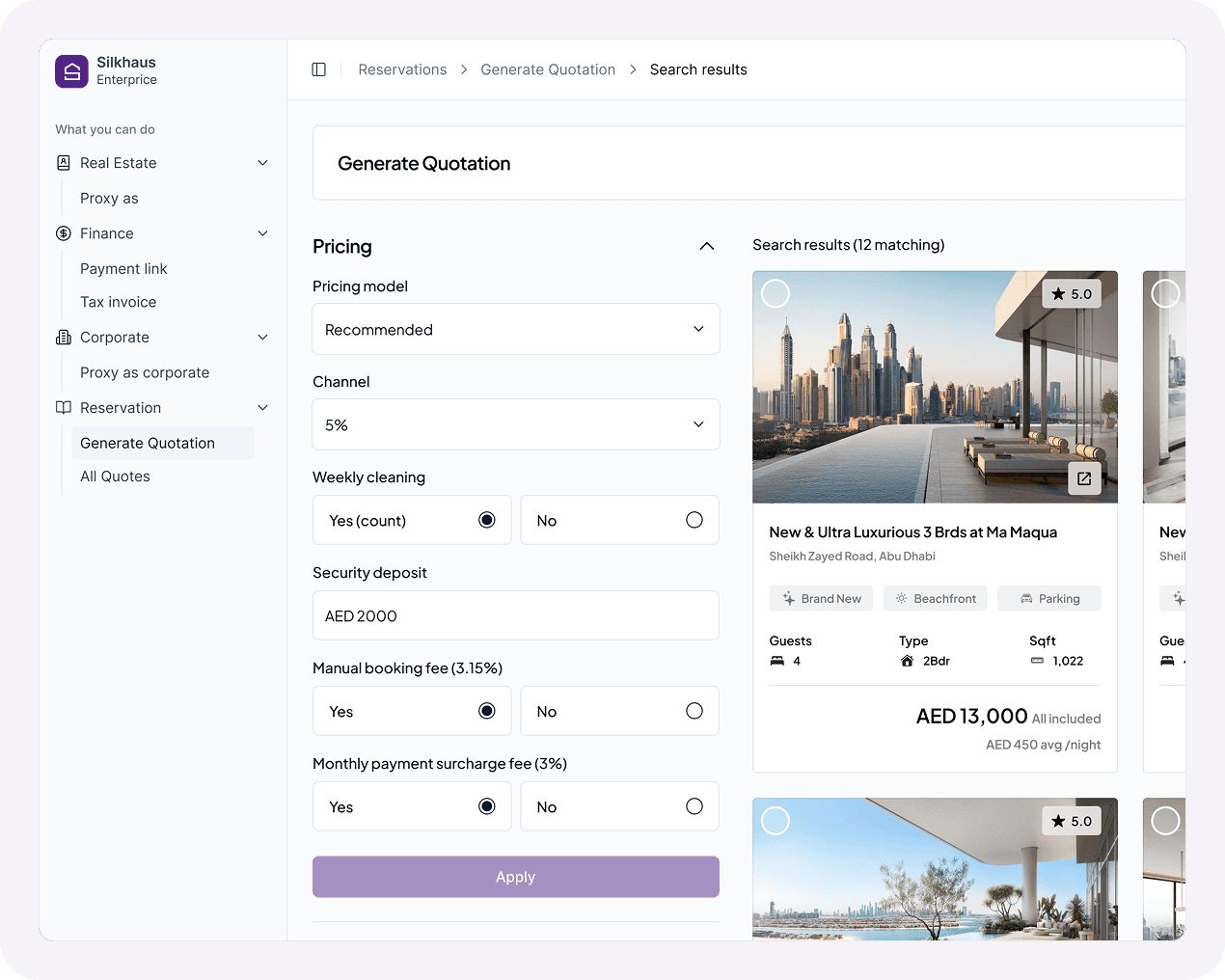Click the Enterprise label under Silkhaus
The width and height of the screenshot is (1225, 980).
click(126, 80)
